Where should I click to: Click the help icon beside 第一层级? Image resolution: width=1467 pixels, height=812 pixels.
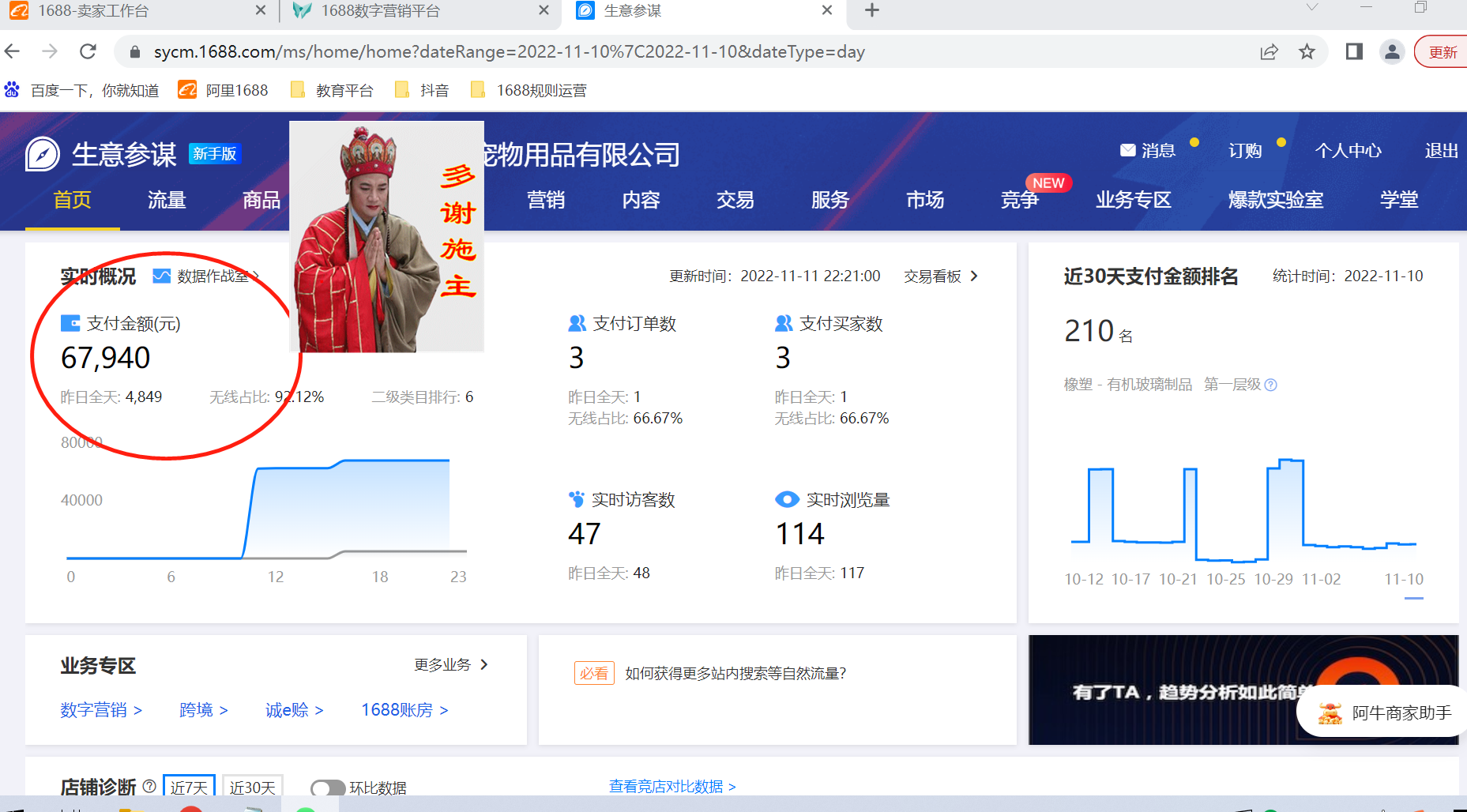[1270, 385]
